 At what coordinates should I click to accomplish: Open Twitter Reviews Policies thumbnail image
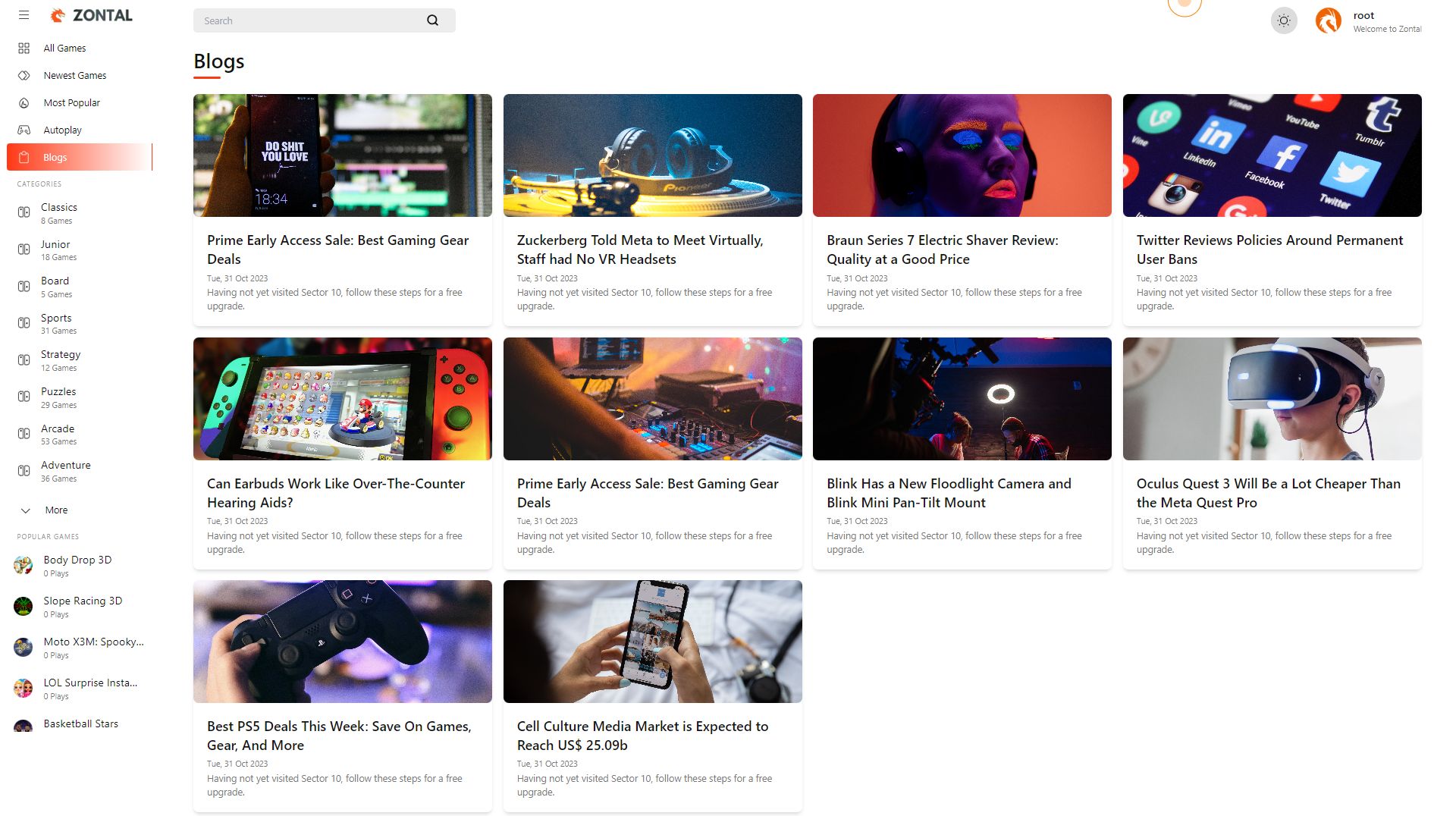point(1272,155)
